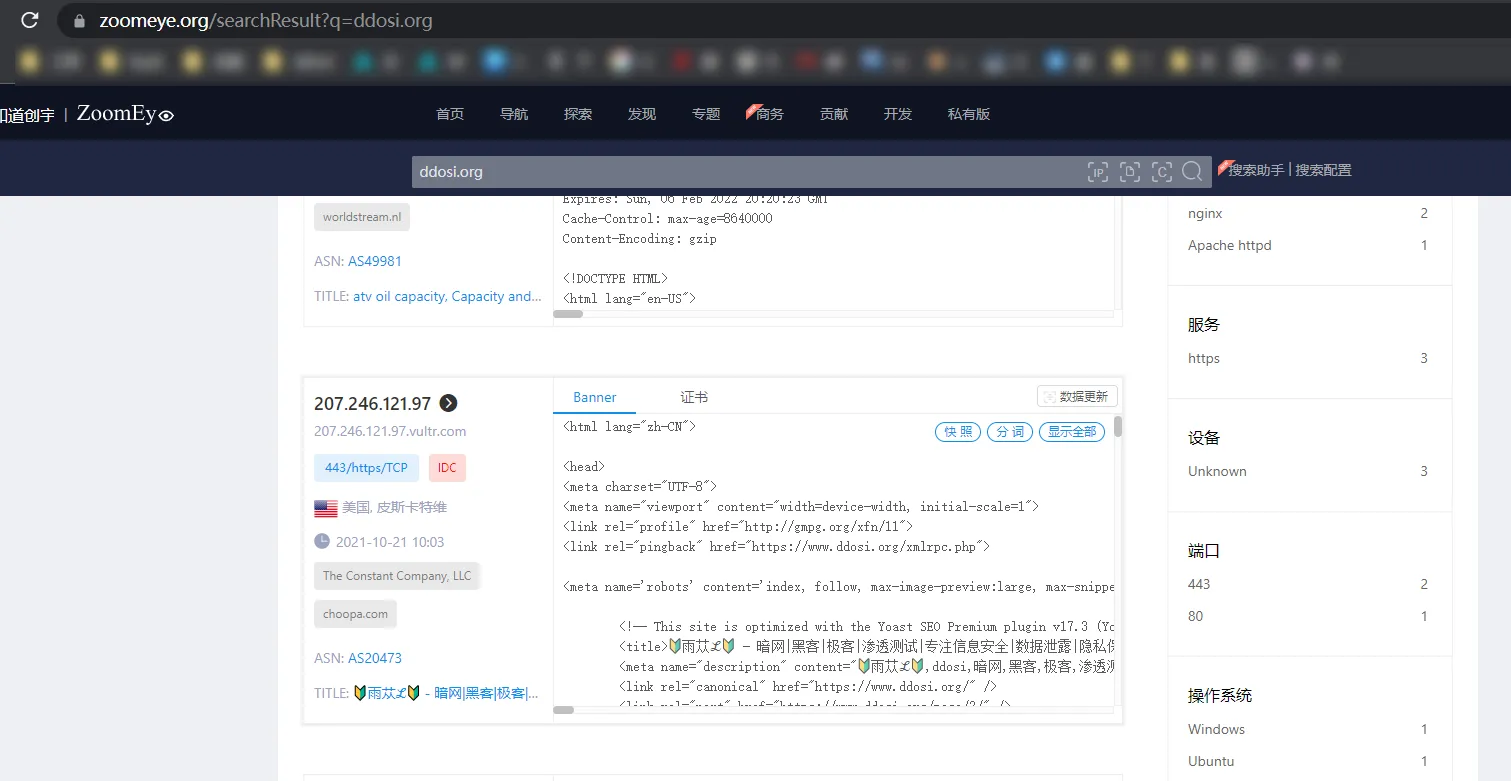
Task: Click the C-bracket icon in the search bar
Action: click(x=1162, y=172)
